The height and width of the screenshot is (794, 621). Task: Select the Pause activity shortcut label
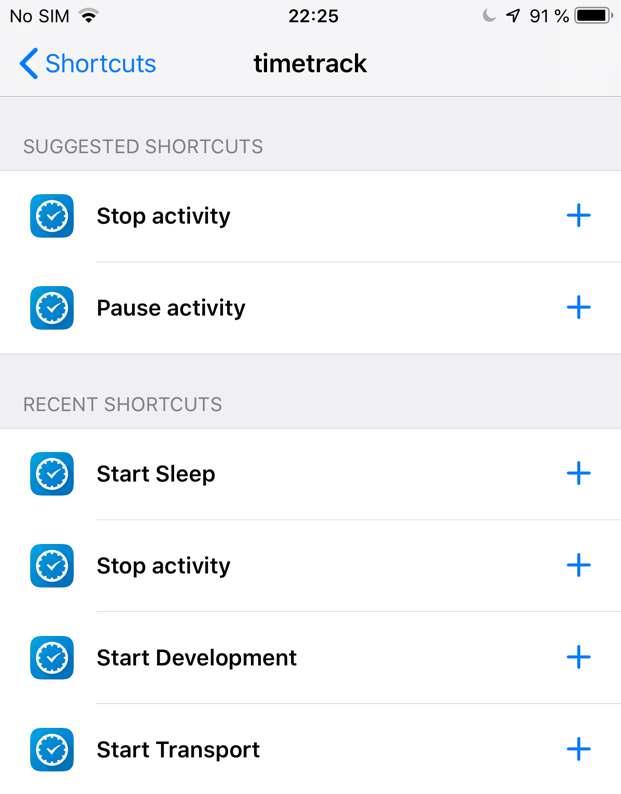(171, 308)
